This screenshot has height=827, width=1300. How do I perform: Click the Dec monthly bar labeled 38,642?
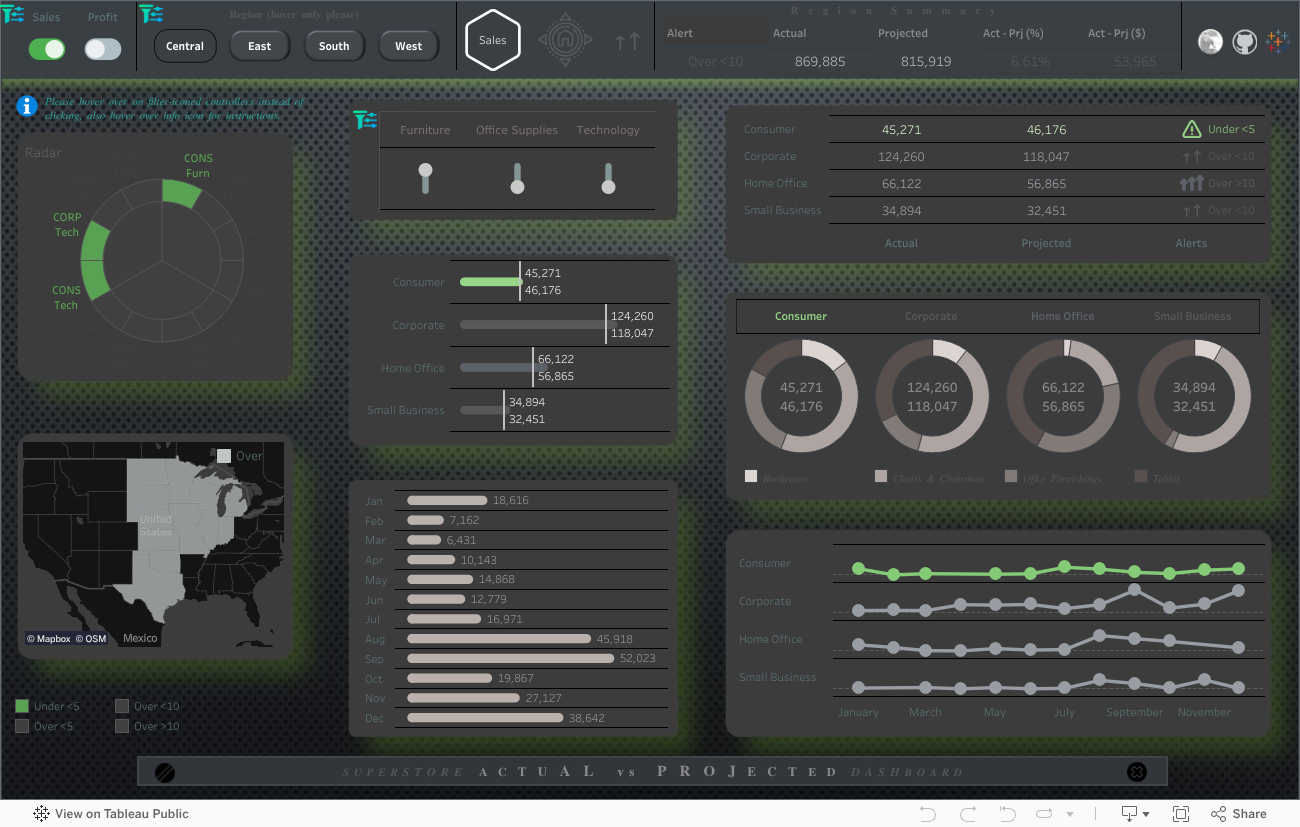pyautogui.click(x=485, y=718)
